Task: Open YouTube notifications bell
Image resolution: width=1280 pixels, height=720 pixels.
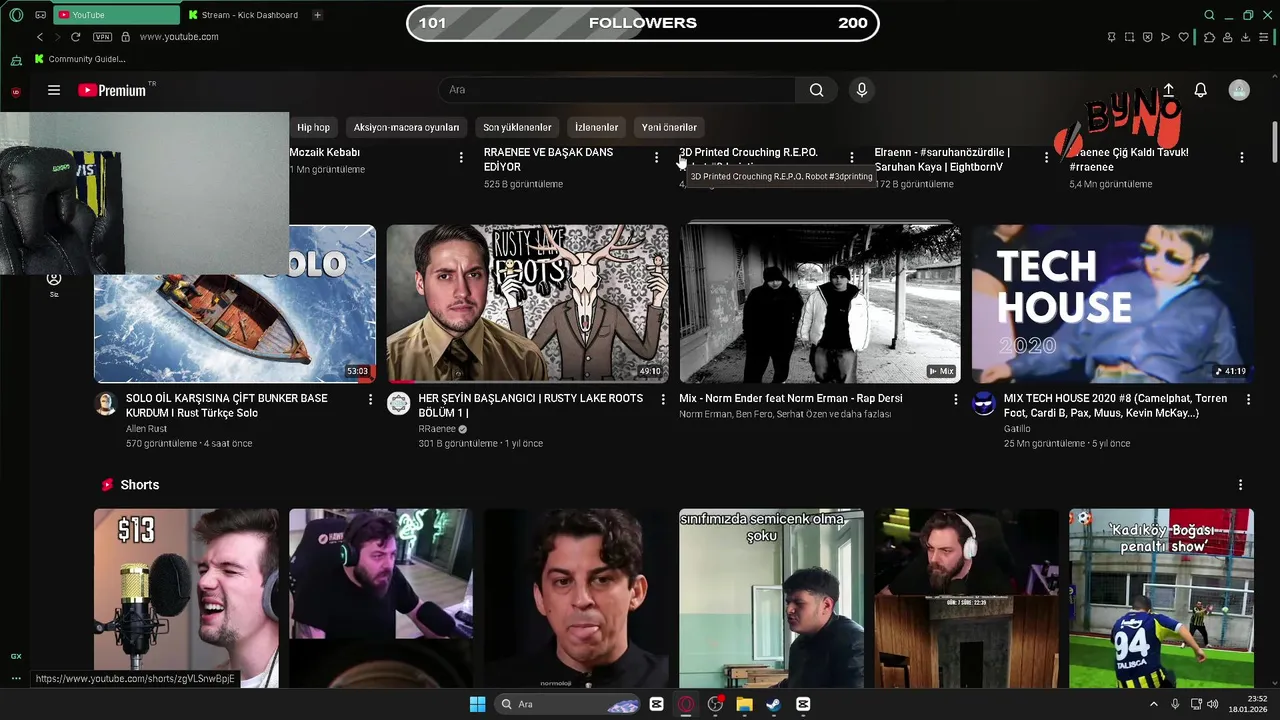Action: [1201, 90]
